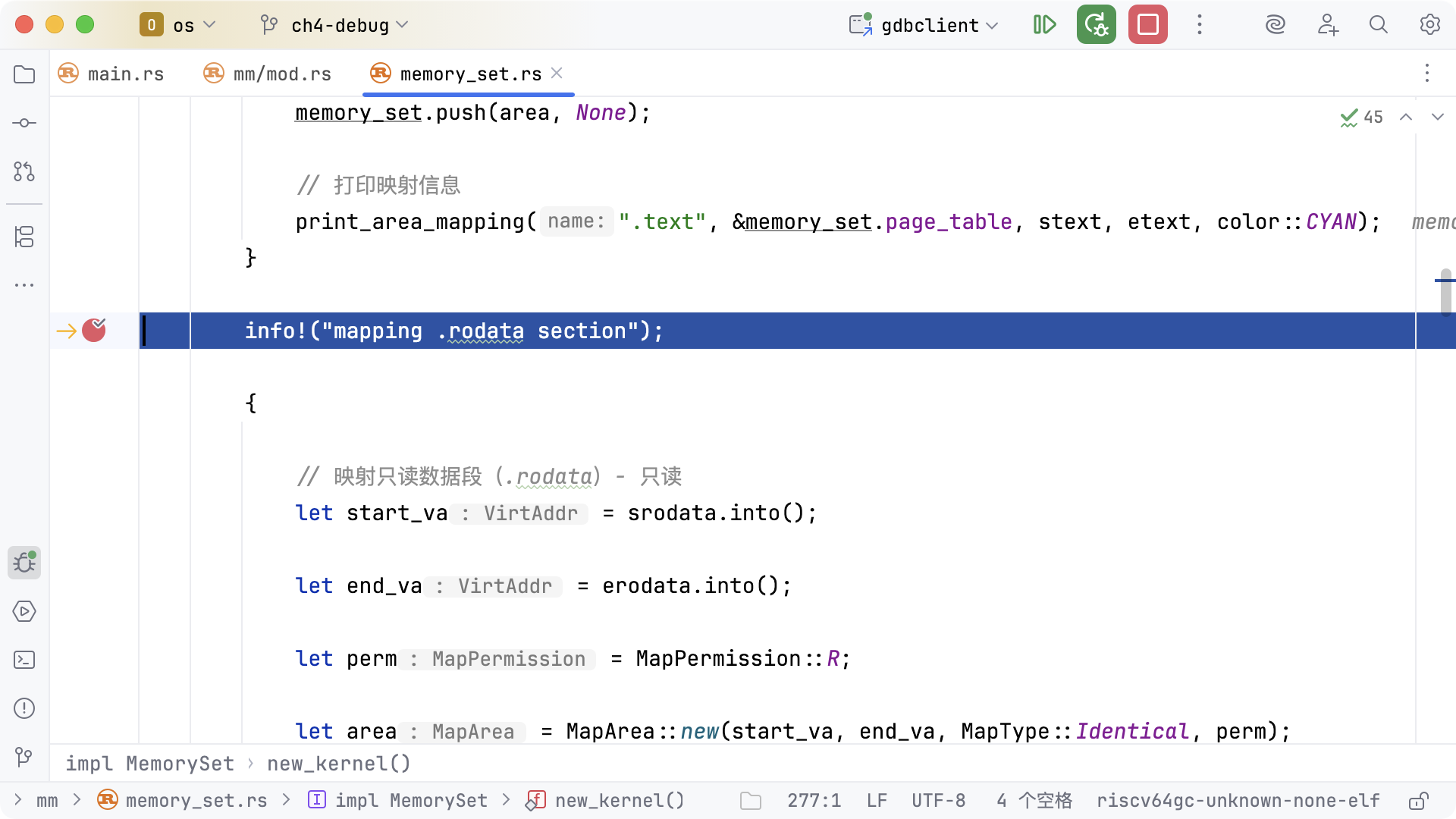Toggle the read-only lock in the status bar
This screenshot has height=819, width=1456.
click(x=1418, y=801)
